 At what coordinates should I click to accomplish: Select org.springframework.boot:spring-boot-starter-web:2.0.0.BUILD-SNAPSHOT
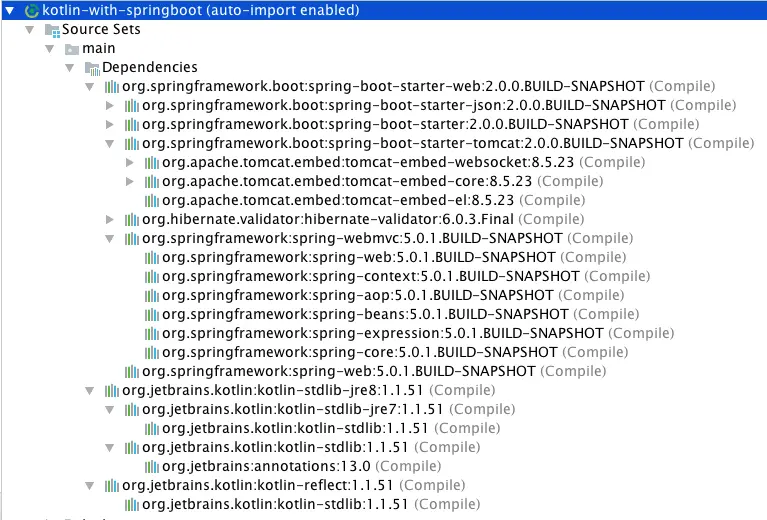(x=384, y=87)
